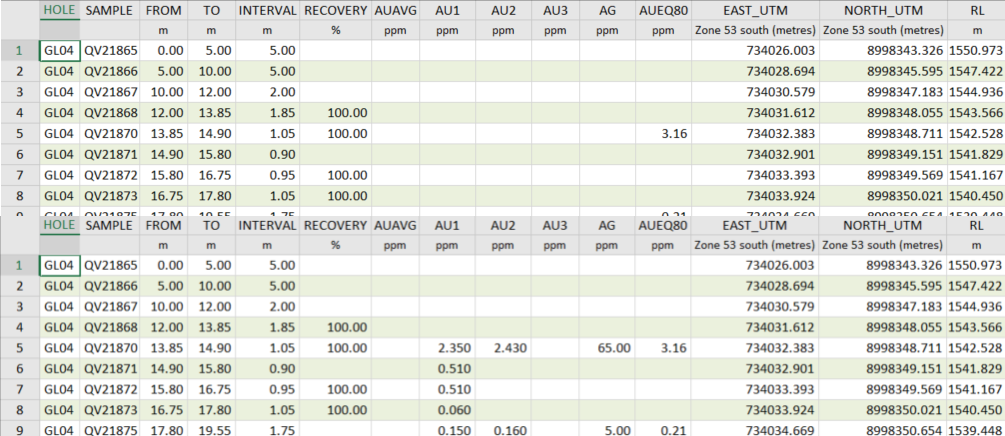
Task: Click the GL04 cell in upper row 1
Action: (x=60, y=51)
